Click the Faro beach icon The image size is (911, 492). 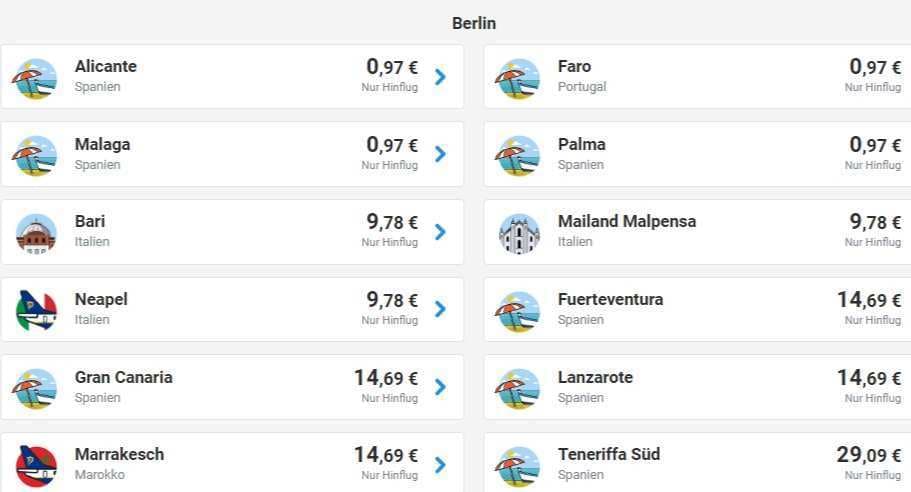pos(518,78)
